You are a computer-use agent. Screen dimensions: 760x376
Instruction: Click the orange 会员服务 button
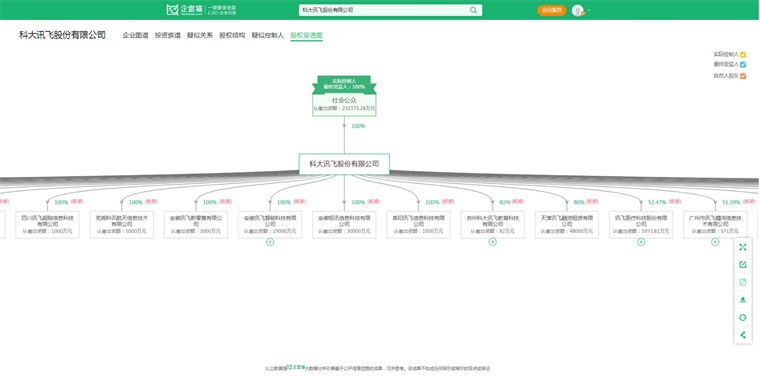(552, 10)
